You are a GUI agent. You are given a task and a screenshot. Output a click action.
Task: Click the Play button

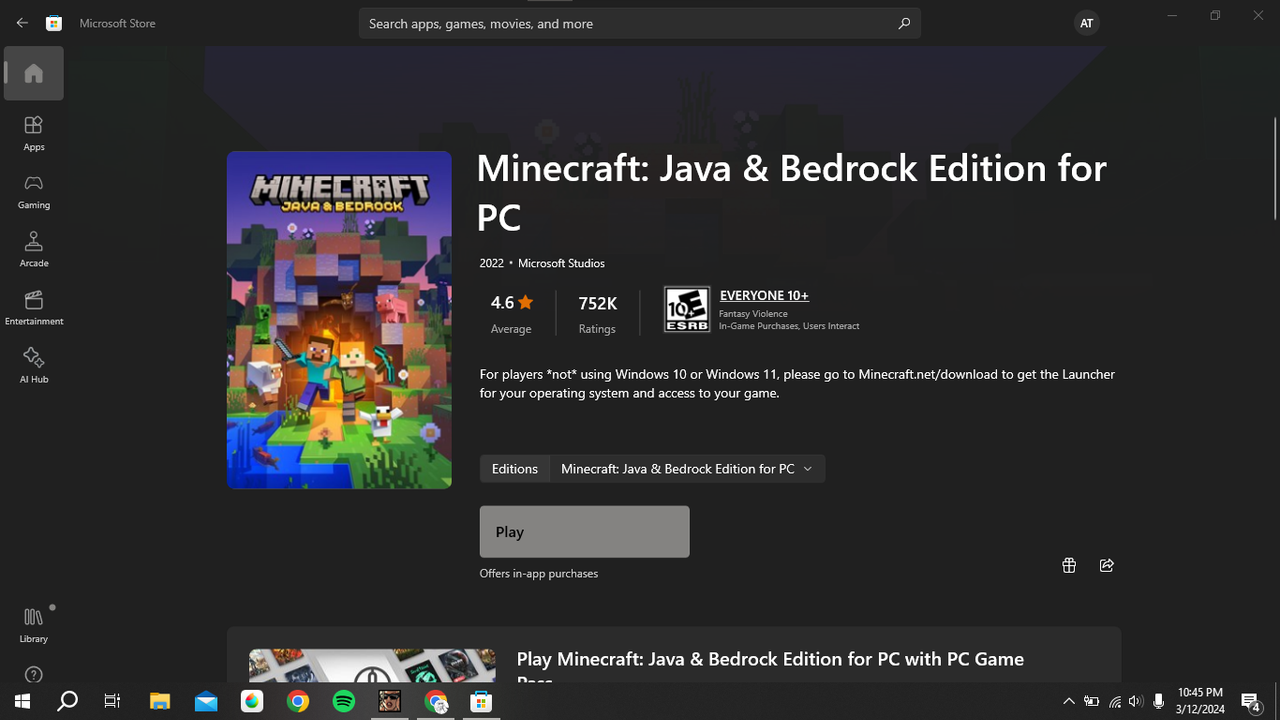584,531
